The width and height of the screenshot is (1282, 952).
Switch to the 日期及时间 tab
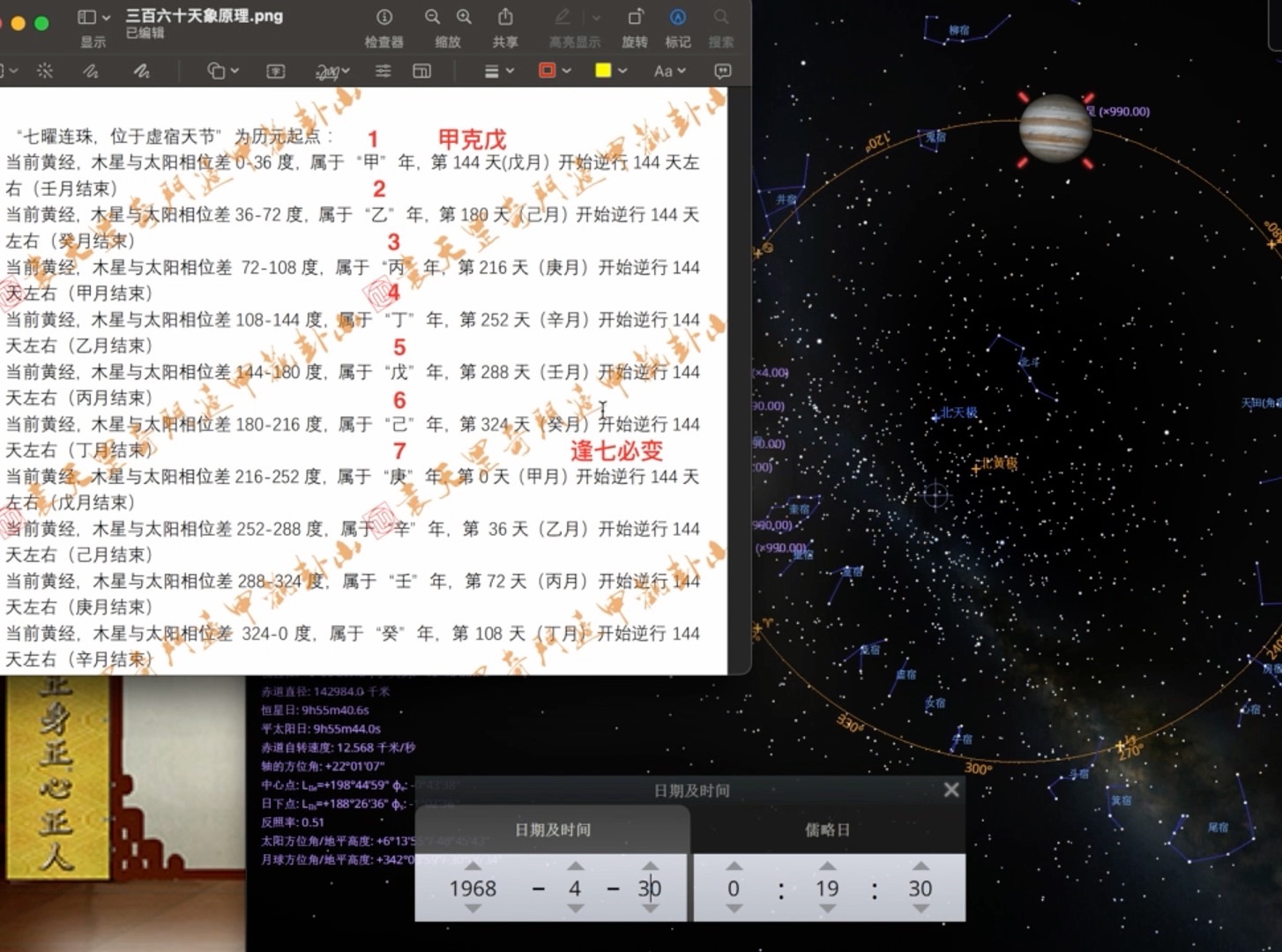(553, 829)
